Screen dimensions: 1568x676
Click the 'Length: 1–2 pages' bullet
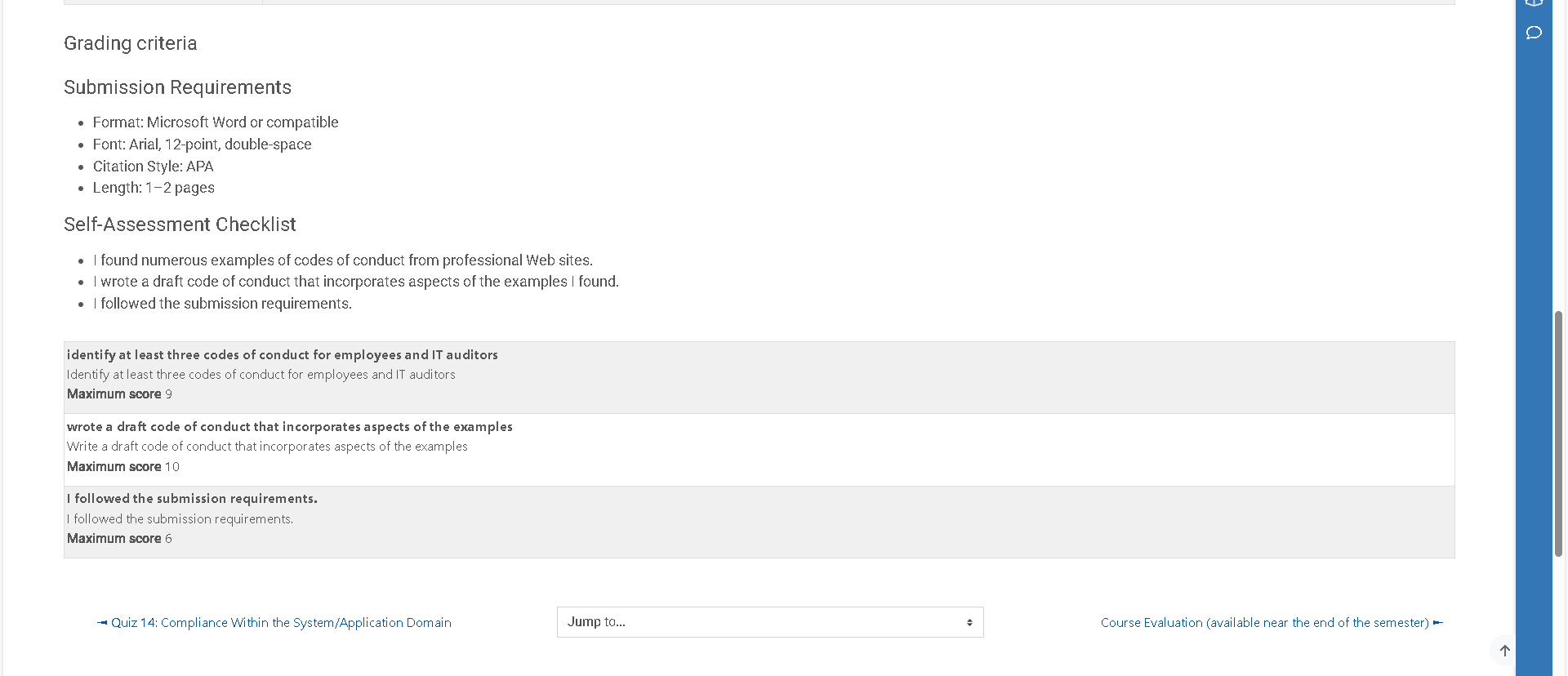pyautogui.click(x=154, y=188)
